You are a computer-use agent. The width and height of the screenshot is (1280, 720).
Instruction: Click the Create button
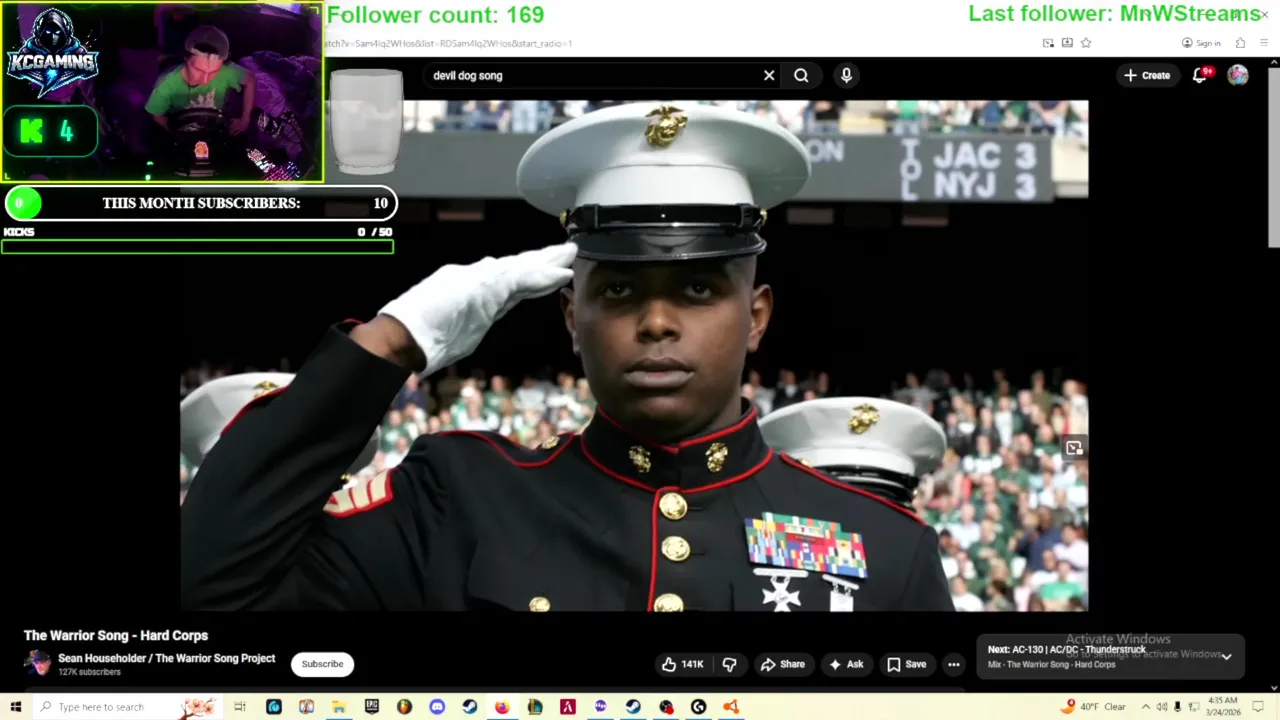tap(1147, 75)
